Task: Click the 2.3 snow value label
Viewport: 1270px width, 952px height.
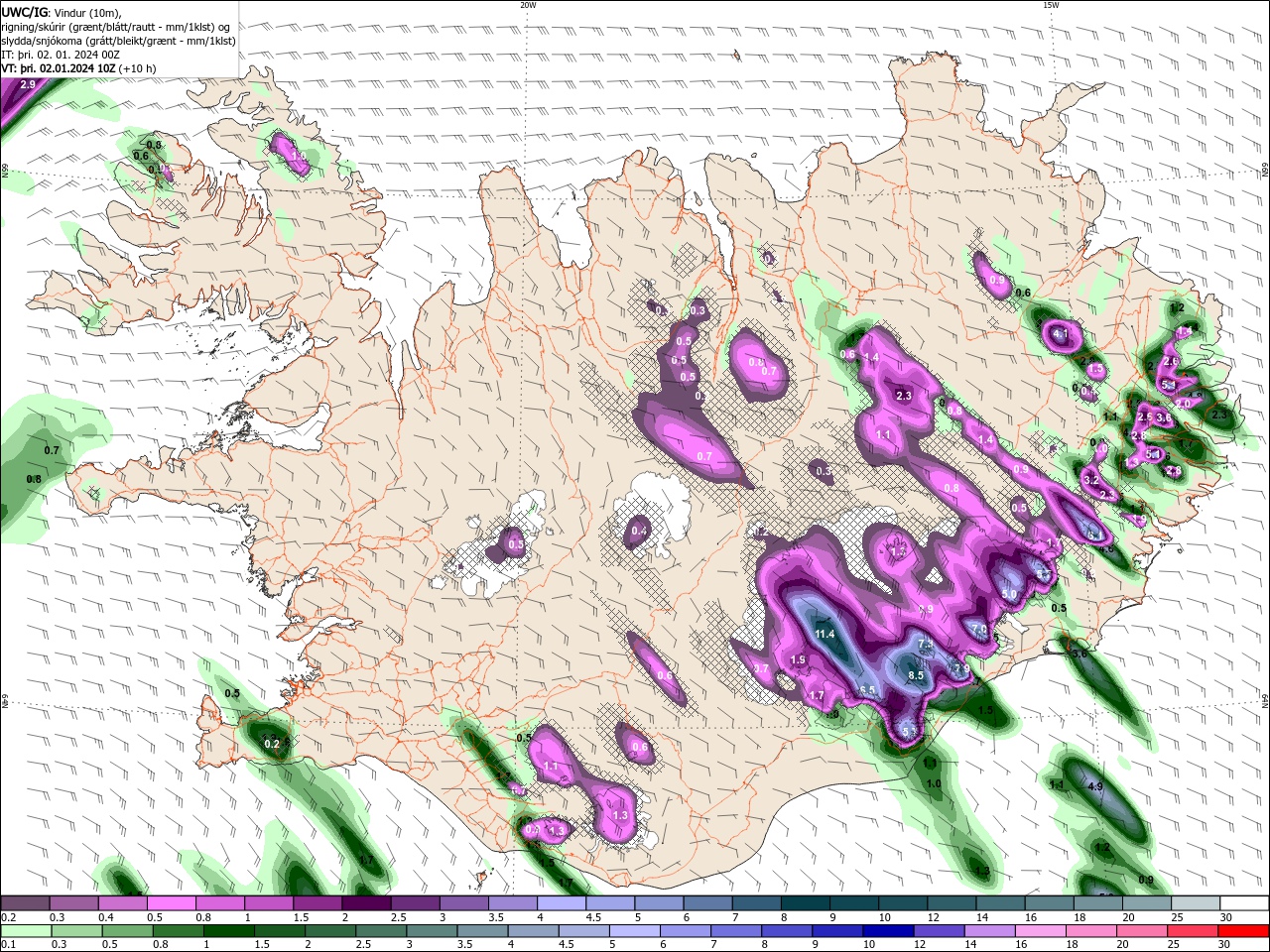Action: tap(903, 396)
